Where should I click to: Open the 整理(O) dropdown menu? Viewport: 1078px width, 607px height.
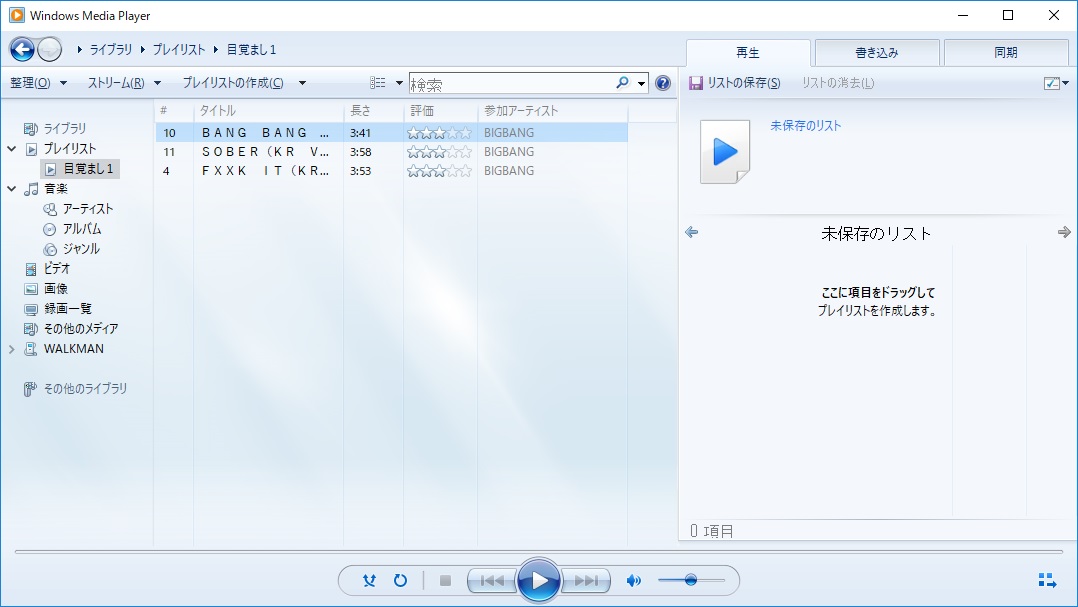coord(38,83)
